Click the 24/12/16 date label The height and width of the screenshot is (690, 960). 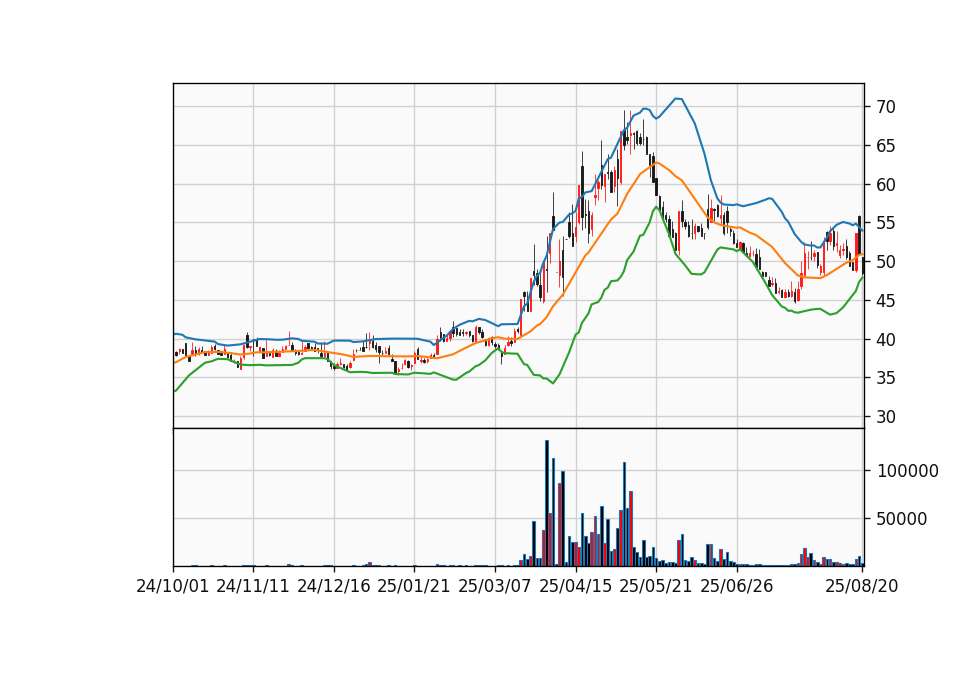coord(334,586)
